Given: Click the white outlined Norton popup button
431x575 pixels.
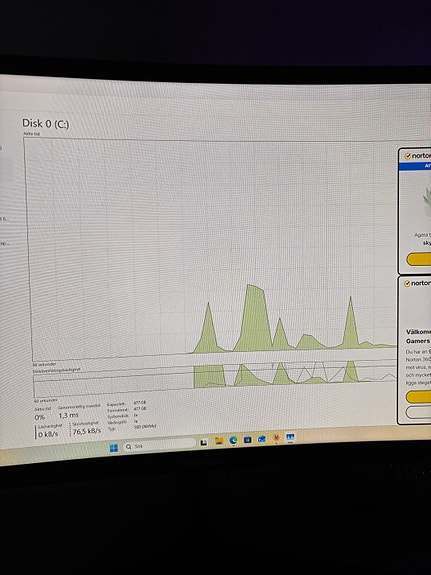Looking at the screenshot, I should (x=419, y=412).
